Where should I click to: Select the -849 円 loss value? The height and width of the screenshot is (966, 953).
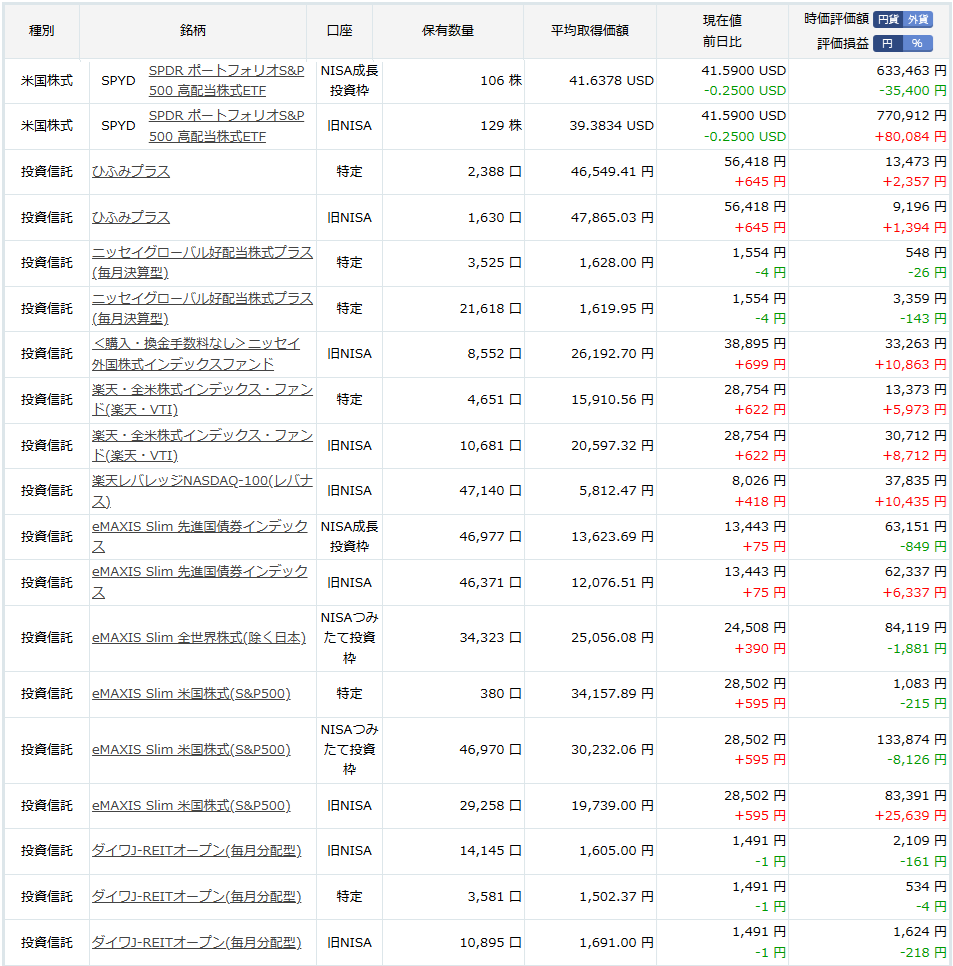coord(923,546)
